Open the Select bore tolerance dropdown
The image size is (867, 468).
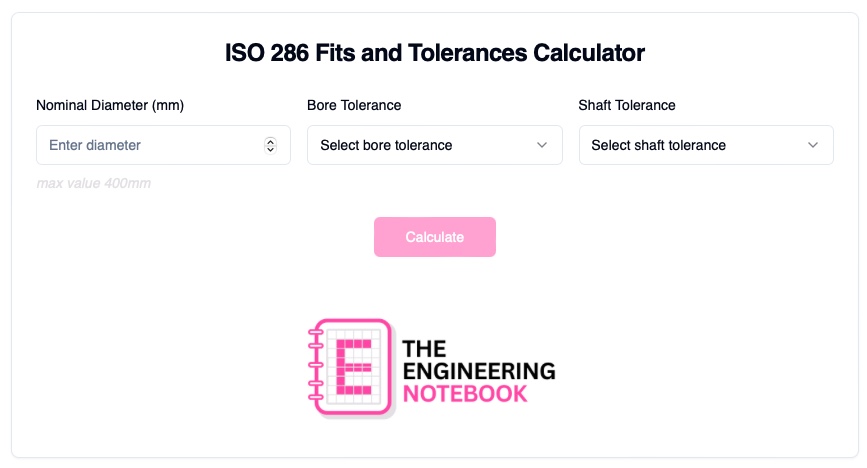434,145
